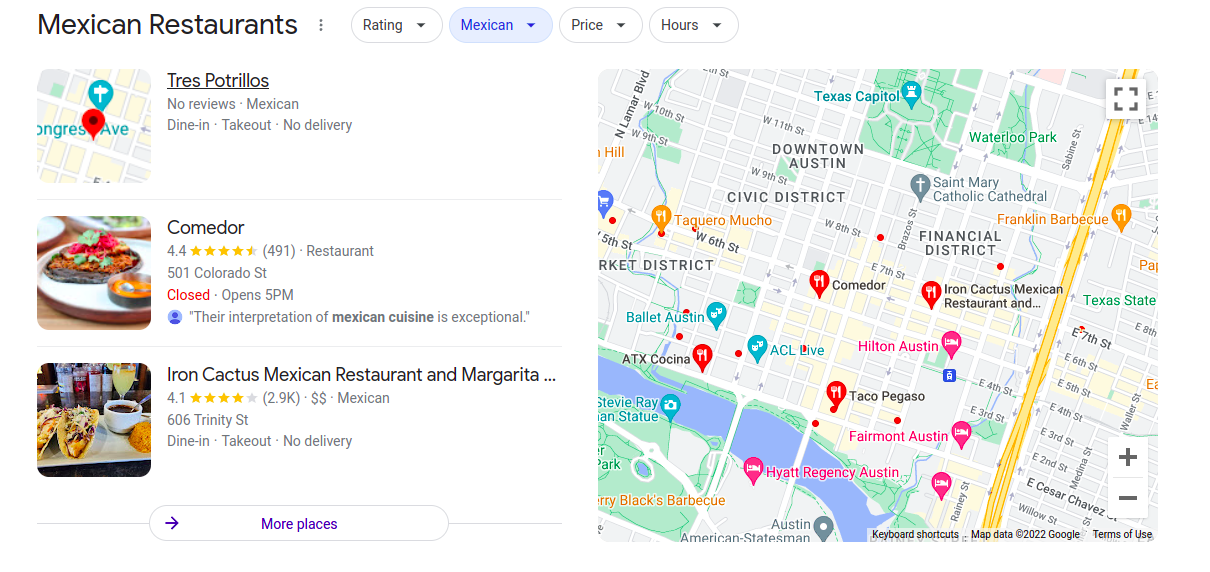Click the pink hotel marker near Rainey St
The width and height of the screenshot is (1210, 572).
[x=941, y=485]
